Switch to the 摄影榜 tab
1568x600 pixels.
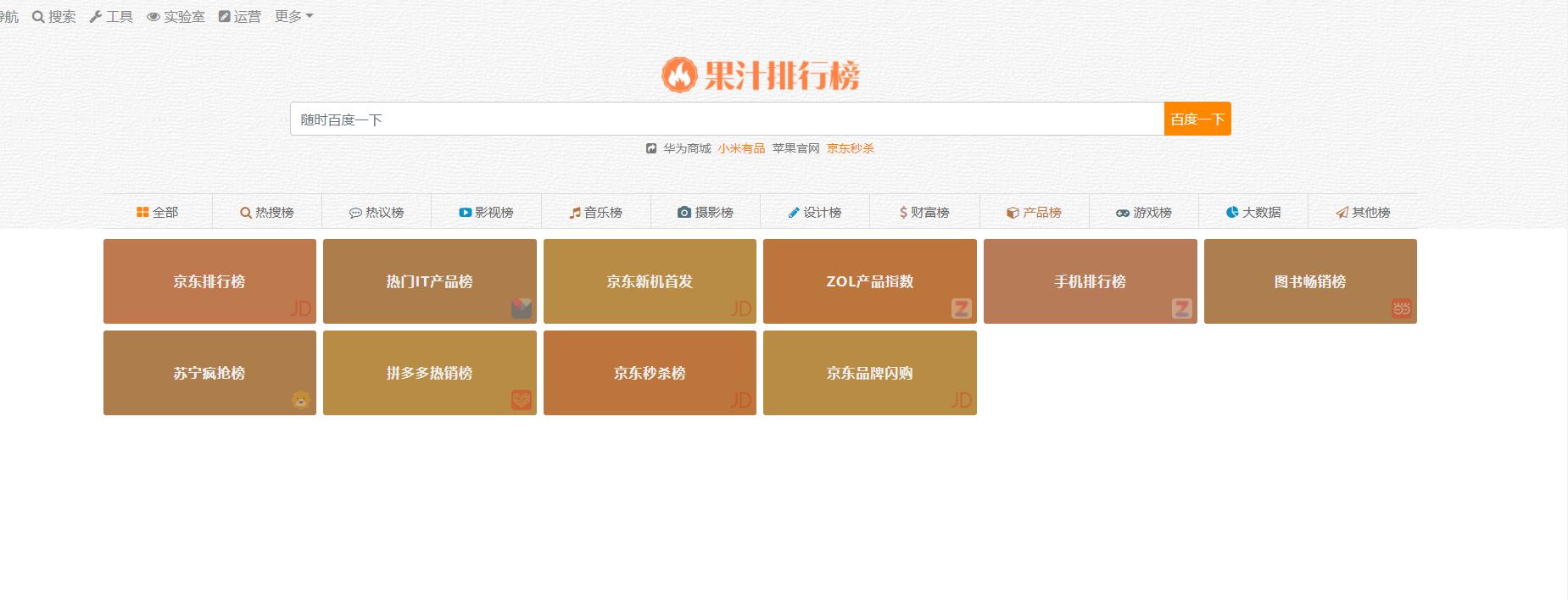706,212
